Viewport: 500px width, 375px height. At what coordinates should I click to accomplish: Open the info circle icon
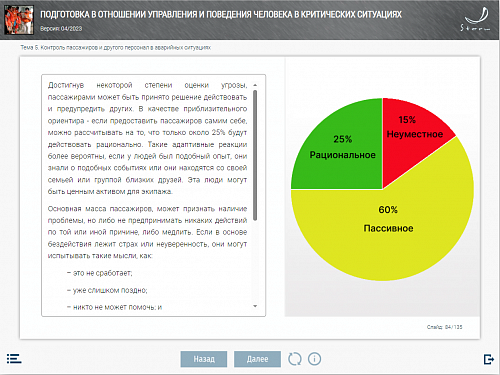coord(314,359)
